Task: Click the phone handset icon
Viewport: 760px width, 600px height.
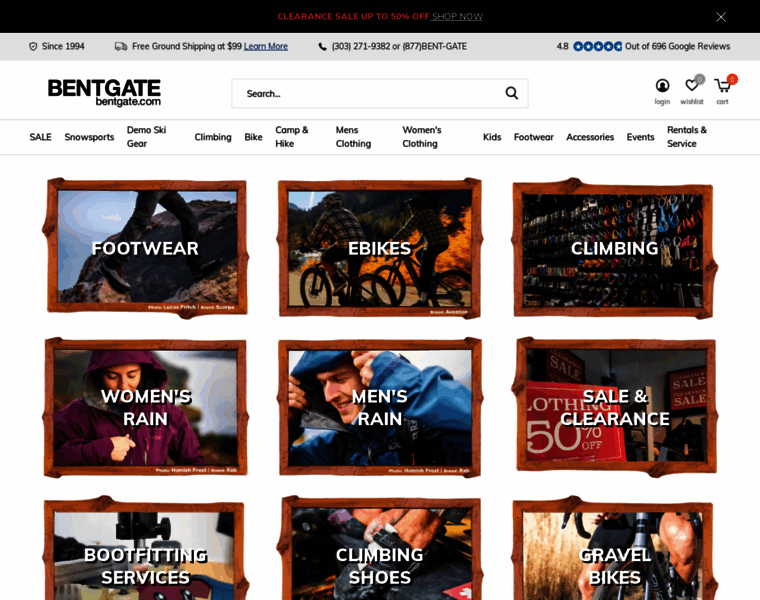Action: (x=322, y=47)
